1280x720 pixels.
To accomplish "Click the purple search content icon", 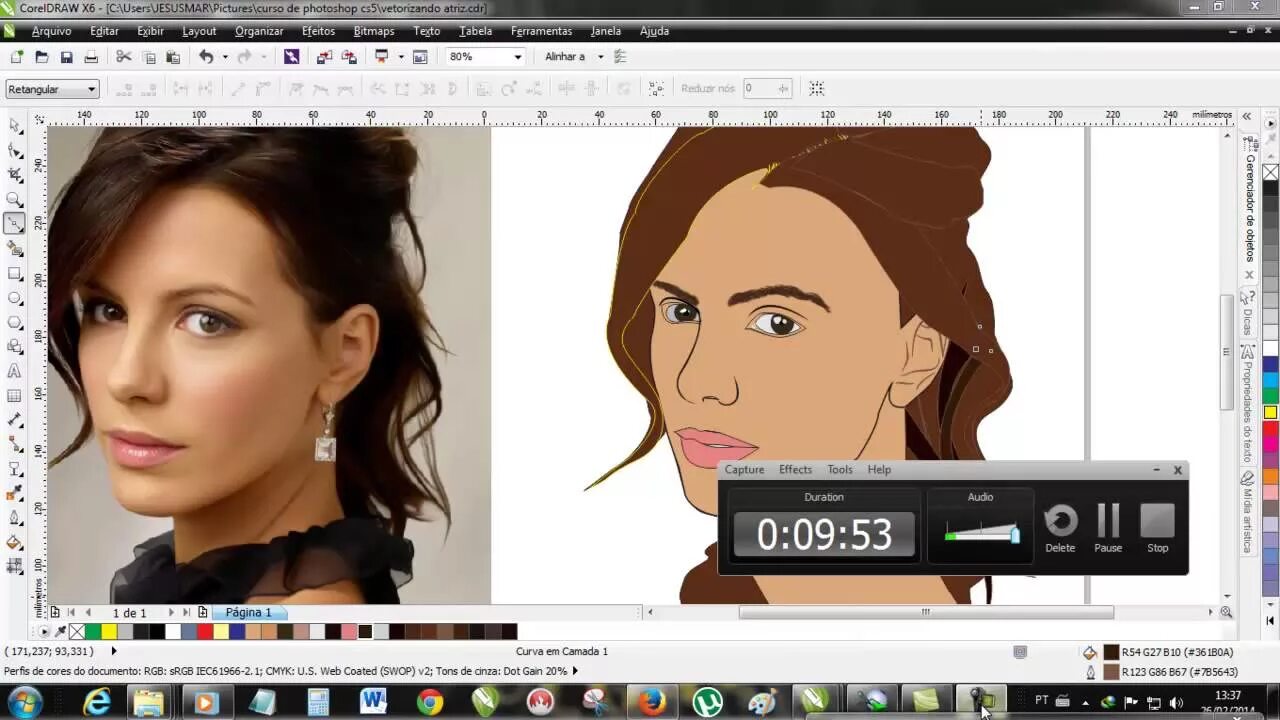I will (291, 57).
